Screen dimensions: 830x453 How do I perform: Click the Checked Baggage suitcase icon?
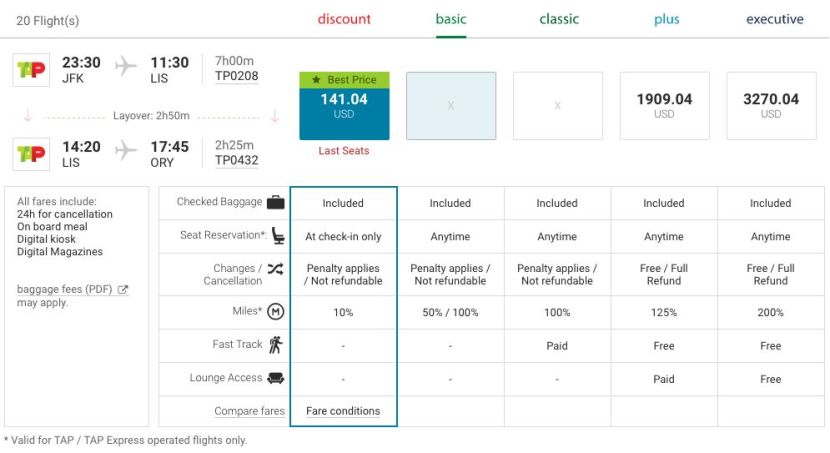[x=275, y=202]
